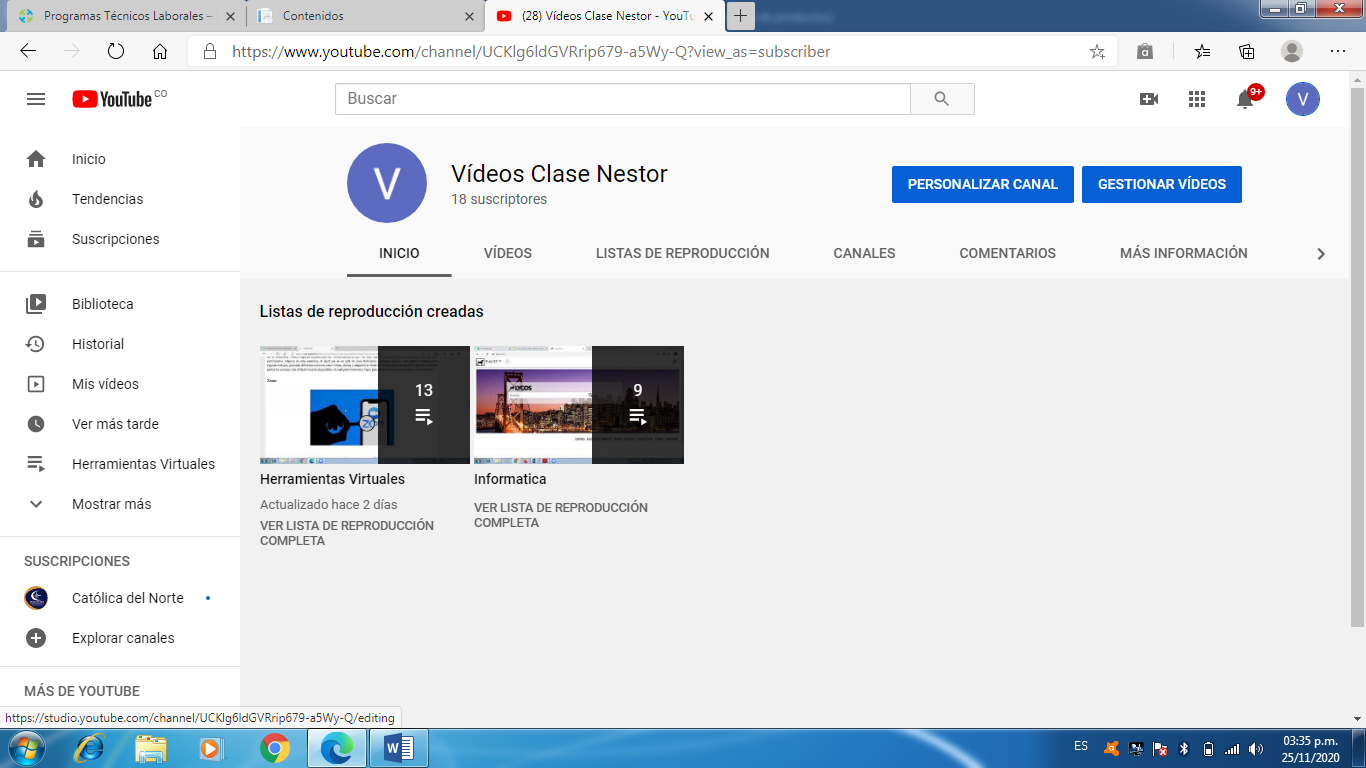Go to Tendencias in the sidebar
This screenshot has width=1366, height=768.
[x=107, y=199]
